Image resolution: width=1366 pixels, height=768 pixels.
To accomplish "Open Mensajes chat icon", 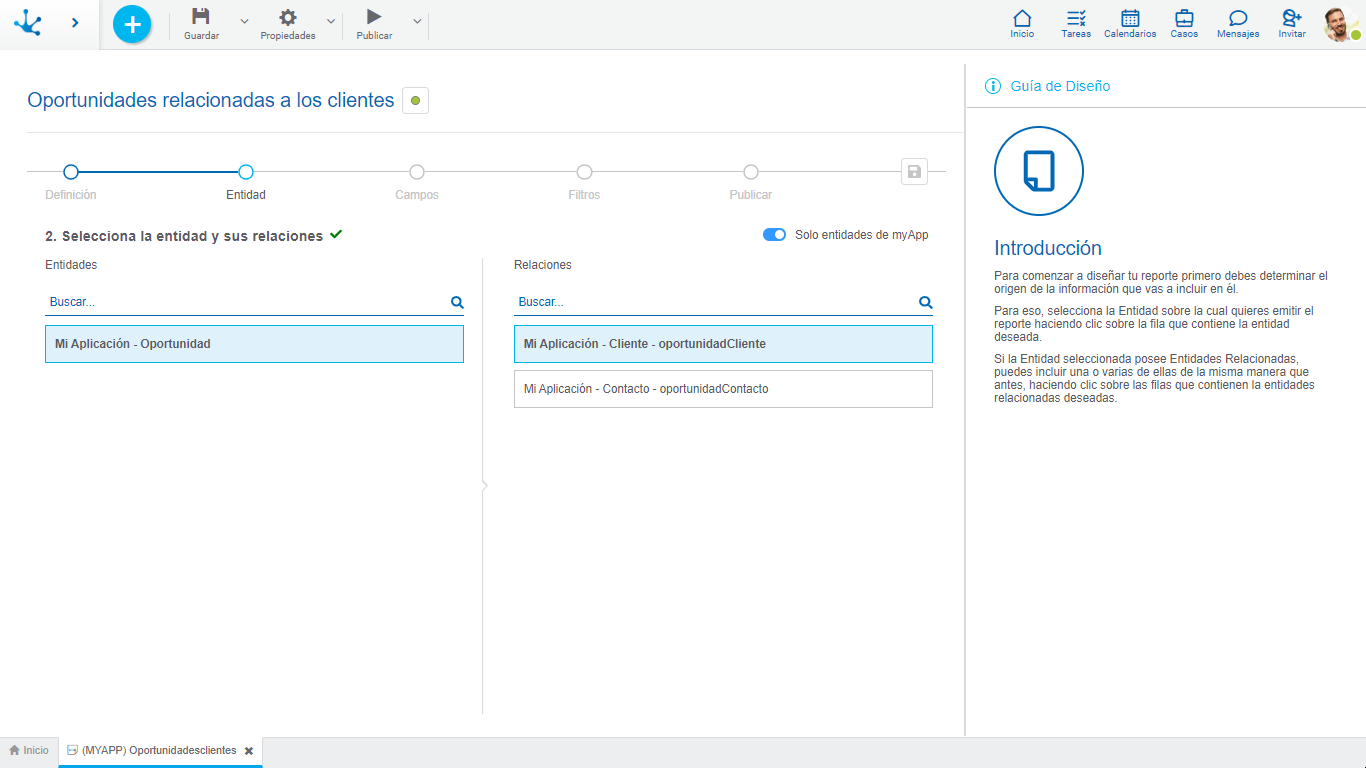I will 1238,18.
